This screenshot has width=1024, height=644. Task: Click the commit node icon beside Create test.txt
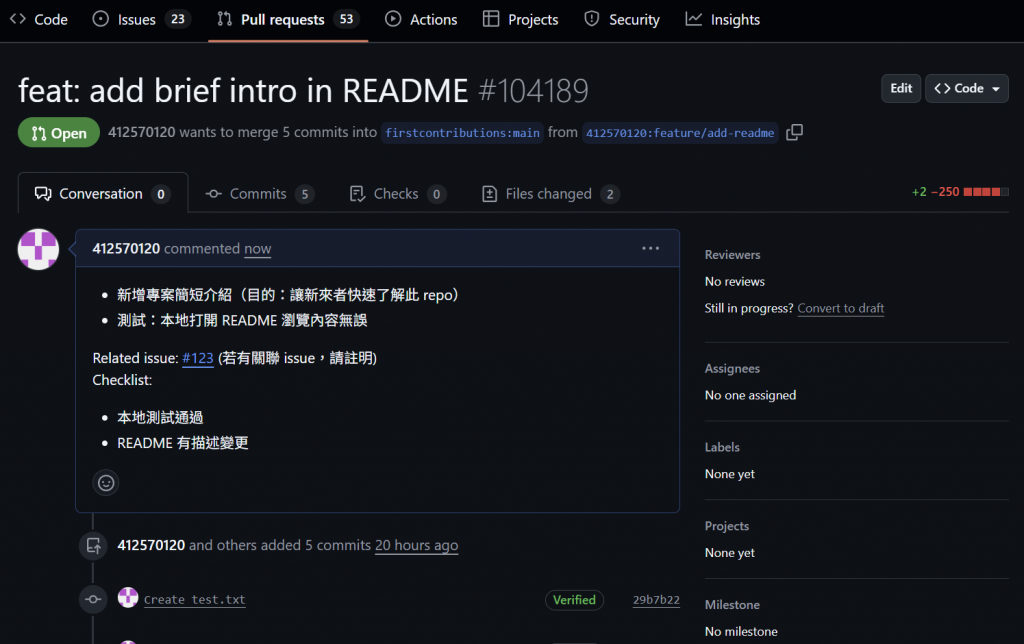coord(93,599)
